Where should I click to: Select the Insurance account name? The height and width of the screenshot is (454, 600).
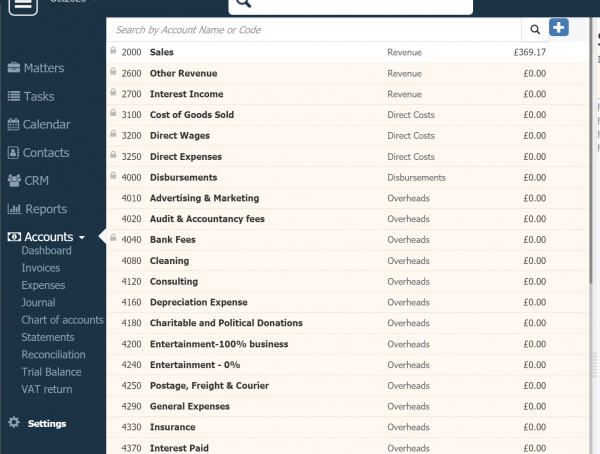point(173,427)
